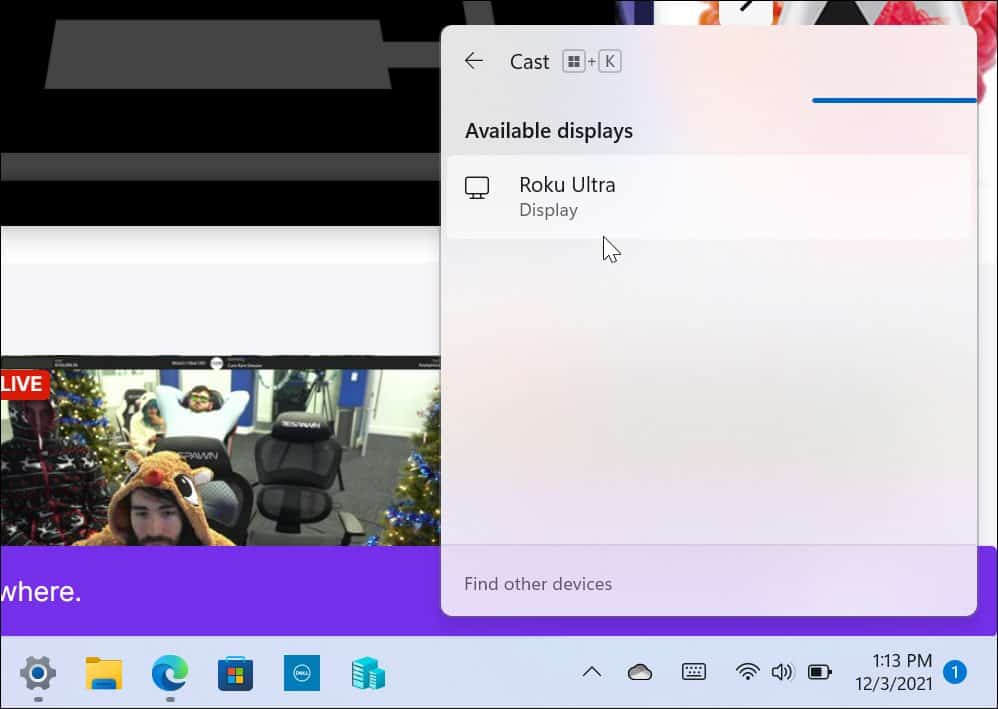This screenshot has width=998, height=709.
Task: Click the battery status tray icon
Action: pyautogui.click(x=820, y=671)
